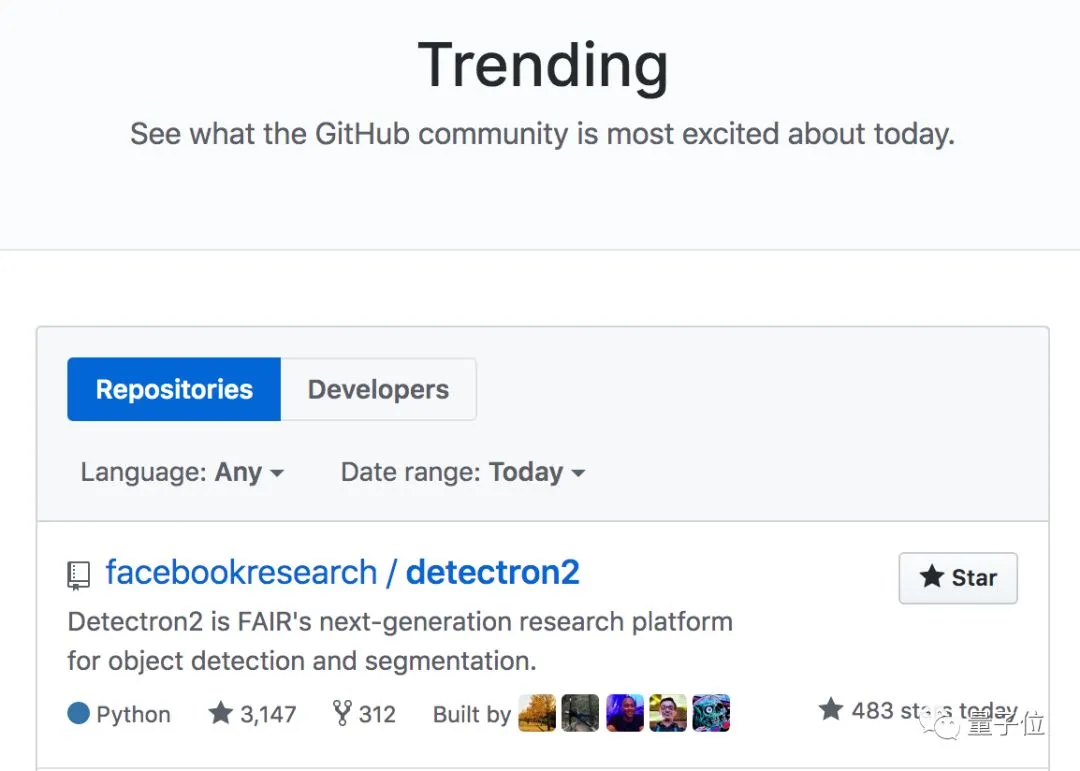This screenshot has height=771, width=1080.
Task: Click the stargazers star icon showing 3,147
Action: pos(220,713)
